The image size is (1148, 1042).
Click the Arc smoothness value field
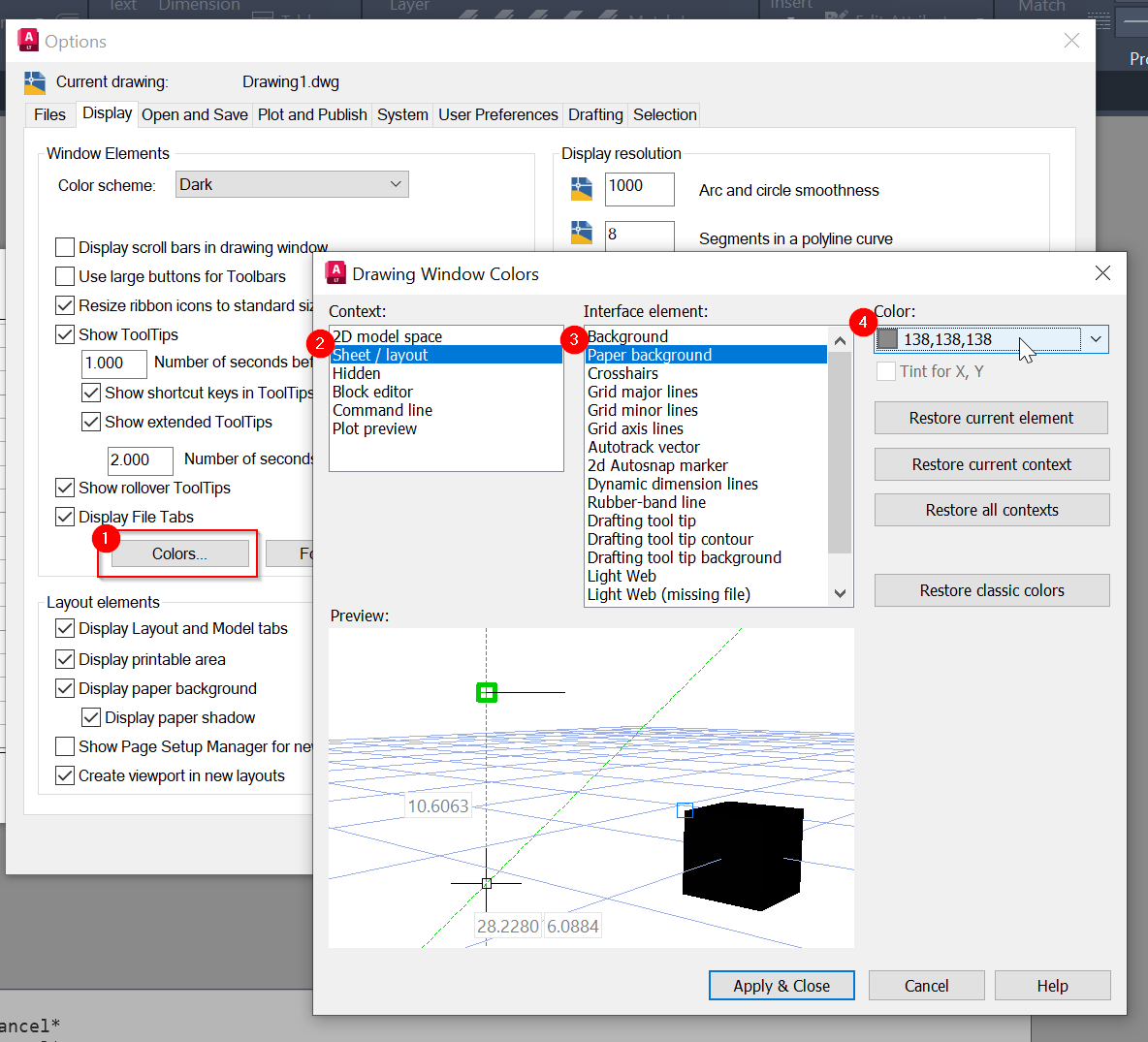[x=638, y=189]
